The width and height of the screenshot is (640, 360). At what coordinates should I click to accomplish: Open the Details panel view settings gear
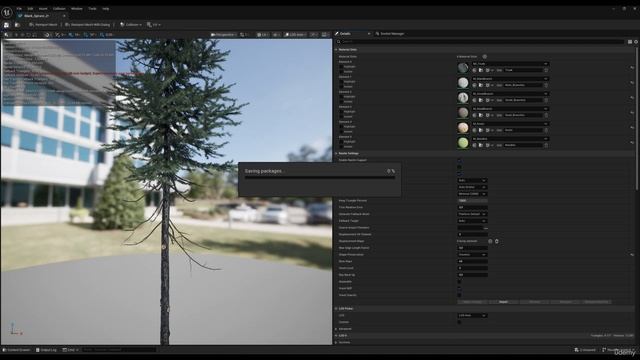[x=636, y=42]
